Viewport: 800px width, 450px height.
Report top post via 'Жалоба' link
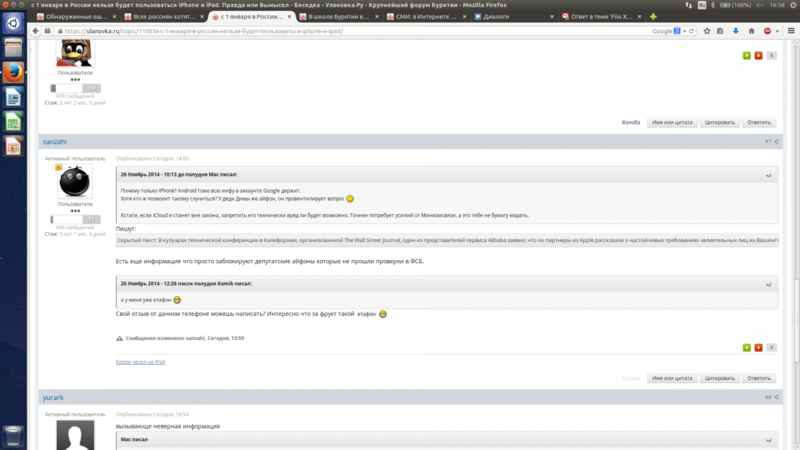click(x=631, y=122)
